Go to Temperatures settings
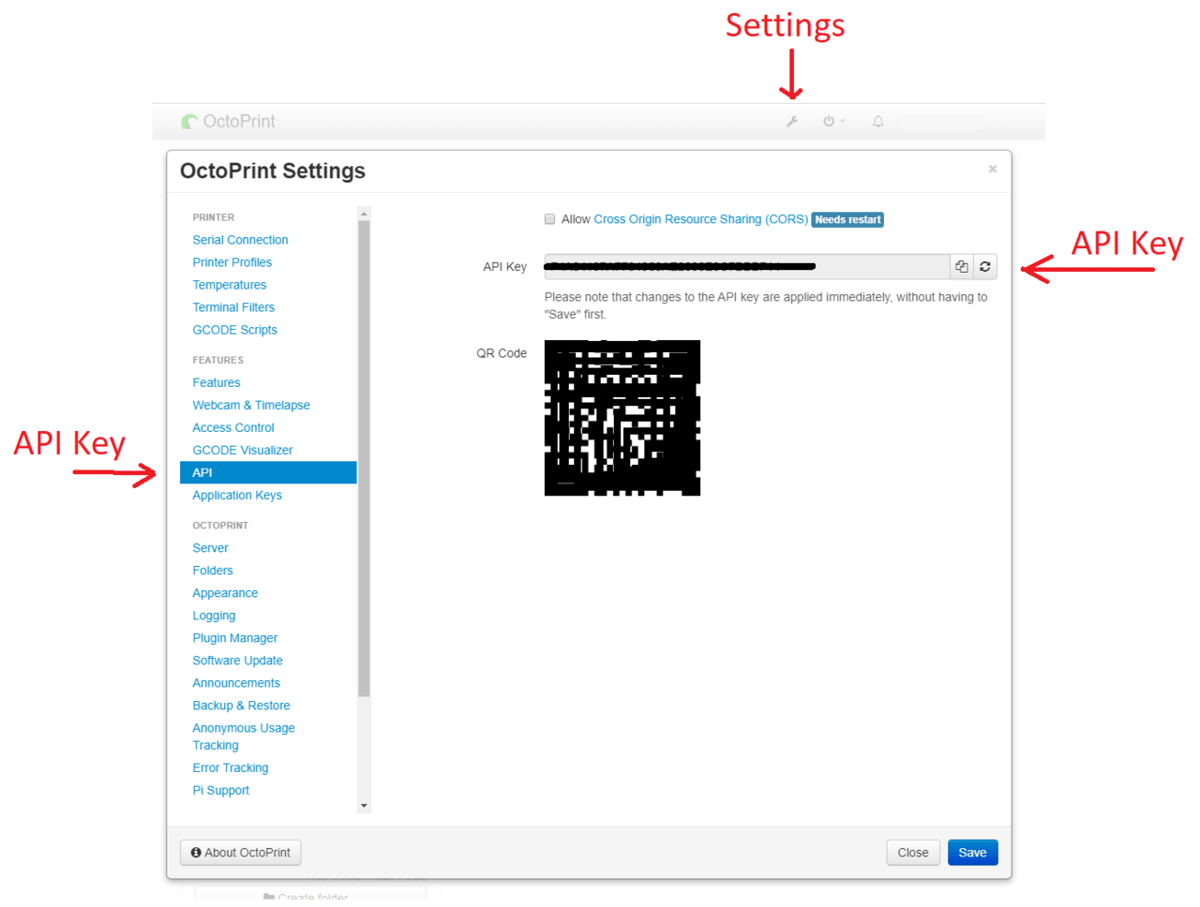Viewport: 1200px width, 907px height. coord(229,285)
